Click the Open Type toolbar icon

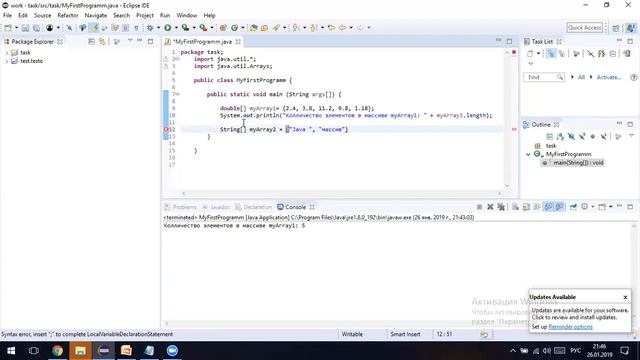pyautogui.click(x=253, y=28)
